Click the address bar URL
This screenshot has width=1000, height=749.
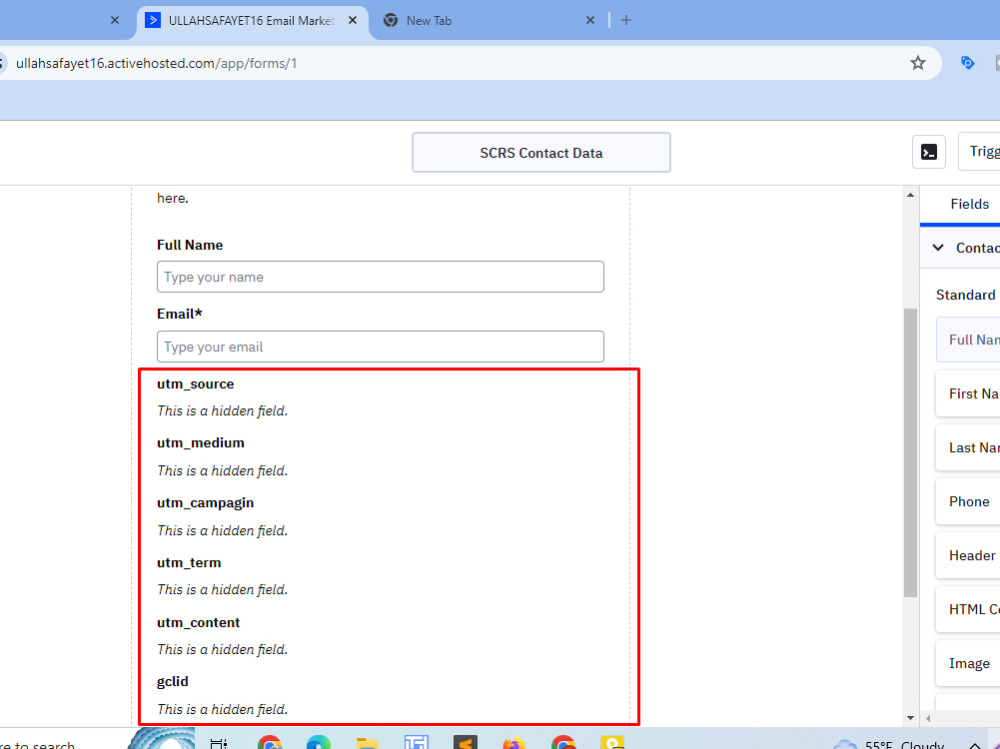[156, 63]
